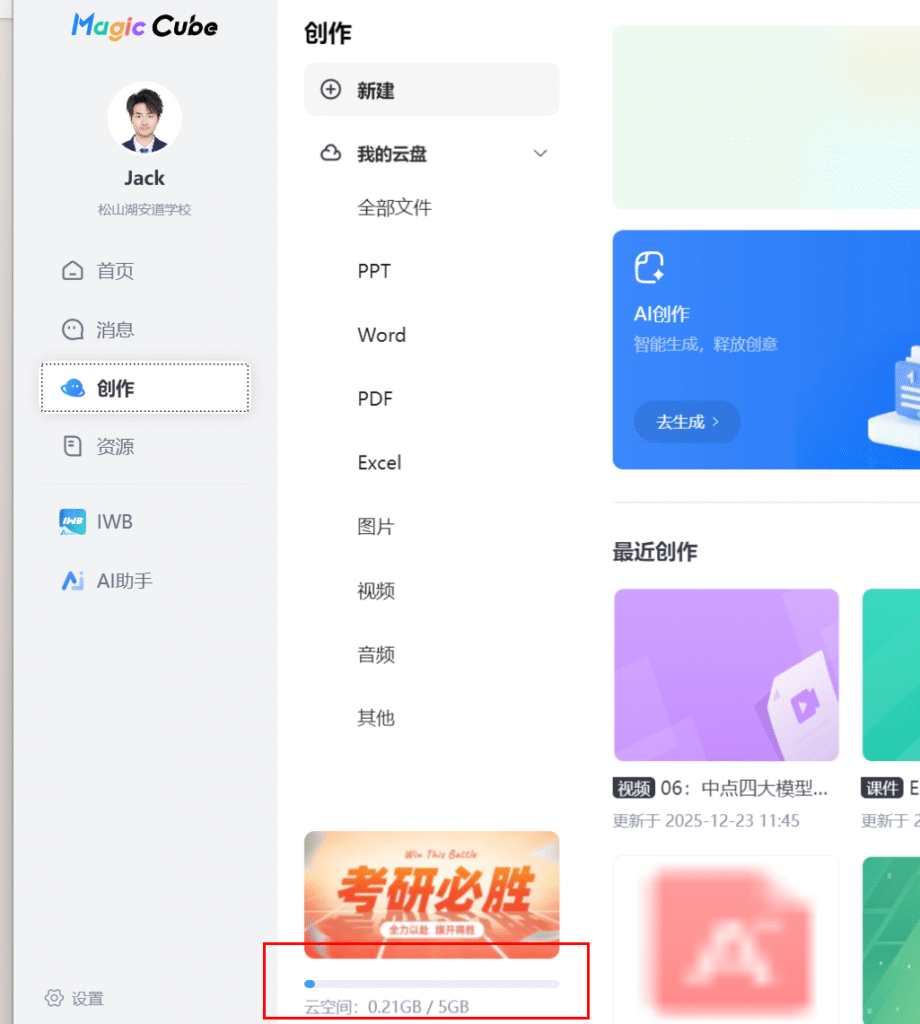Filter cloud files by PPT
Image resolution: width=920 pixels, height=1024 pixels.
tap(374, 271)
